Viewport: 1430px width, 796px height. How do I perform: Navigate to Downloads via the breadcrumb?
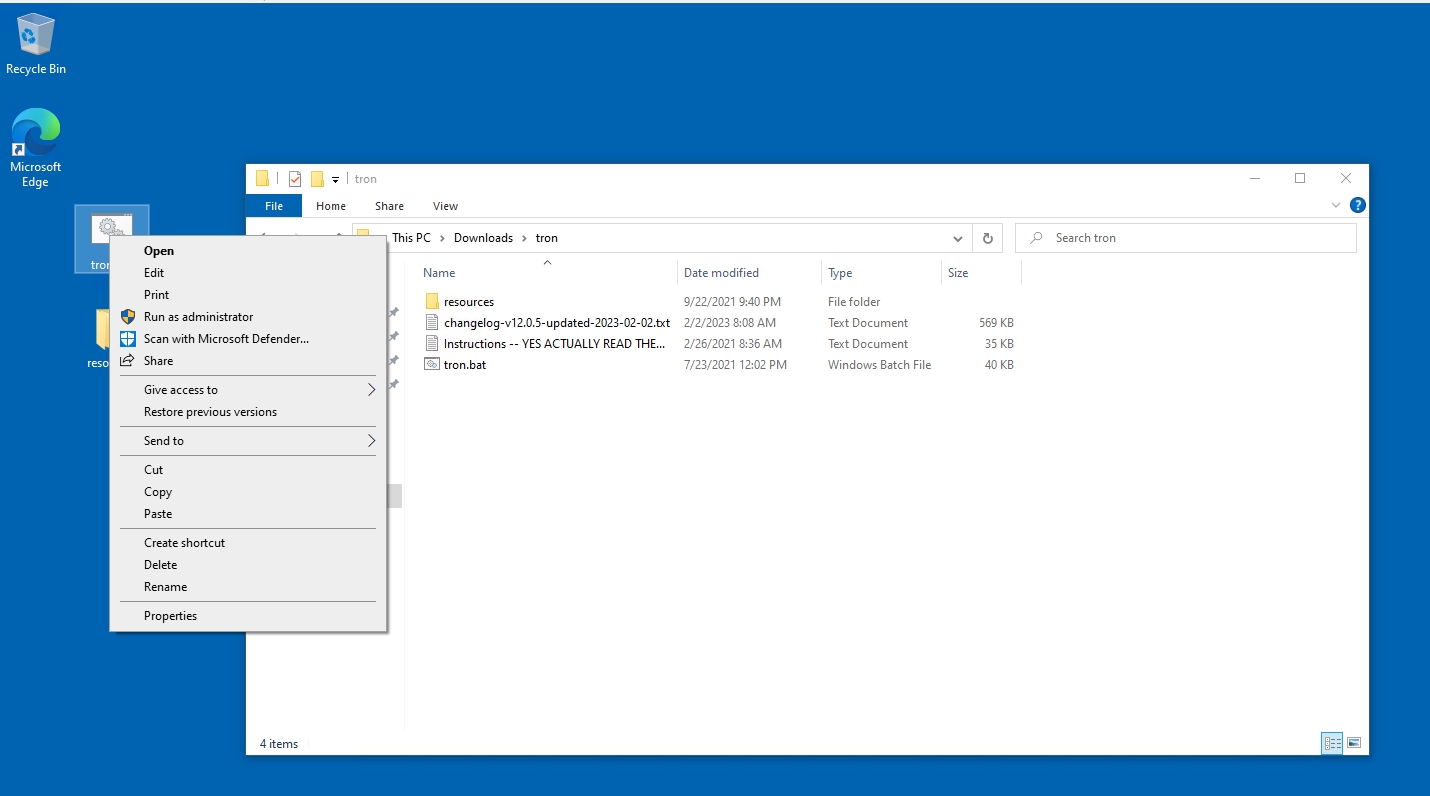[483, 238]
